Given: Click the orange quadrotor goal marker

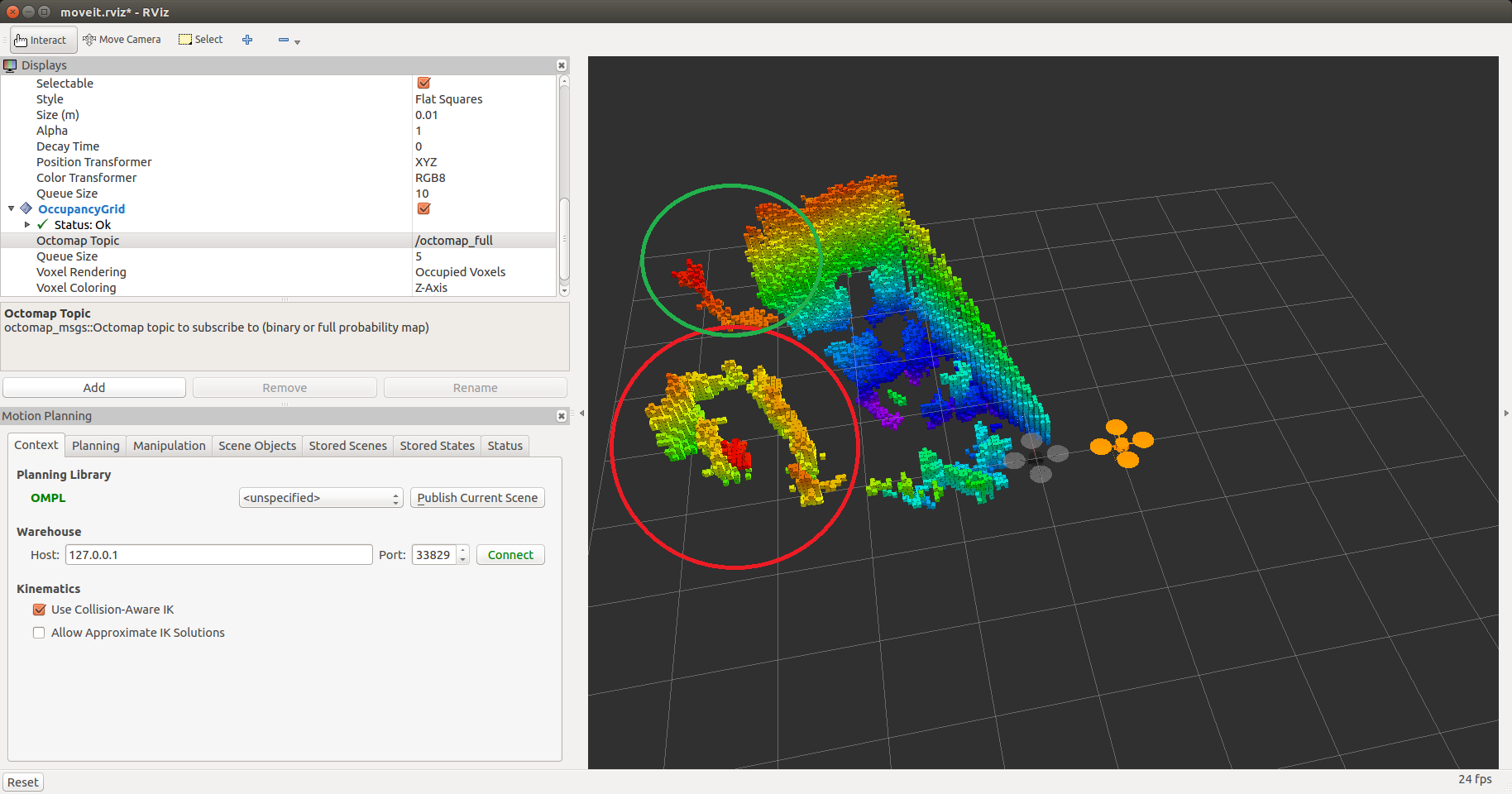Looking at the screenshot, I should (x=1122, y=444).
